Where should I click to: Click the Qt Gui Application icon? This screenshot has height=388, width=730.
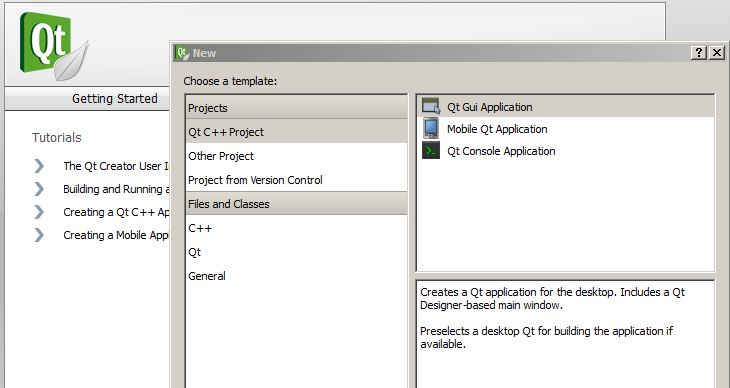click(x=431, y=106)
